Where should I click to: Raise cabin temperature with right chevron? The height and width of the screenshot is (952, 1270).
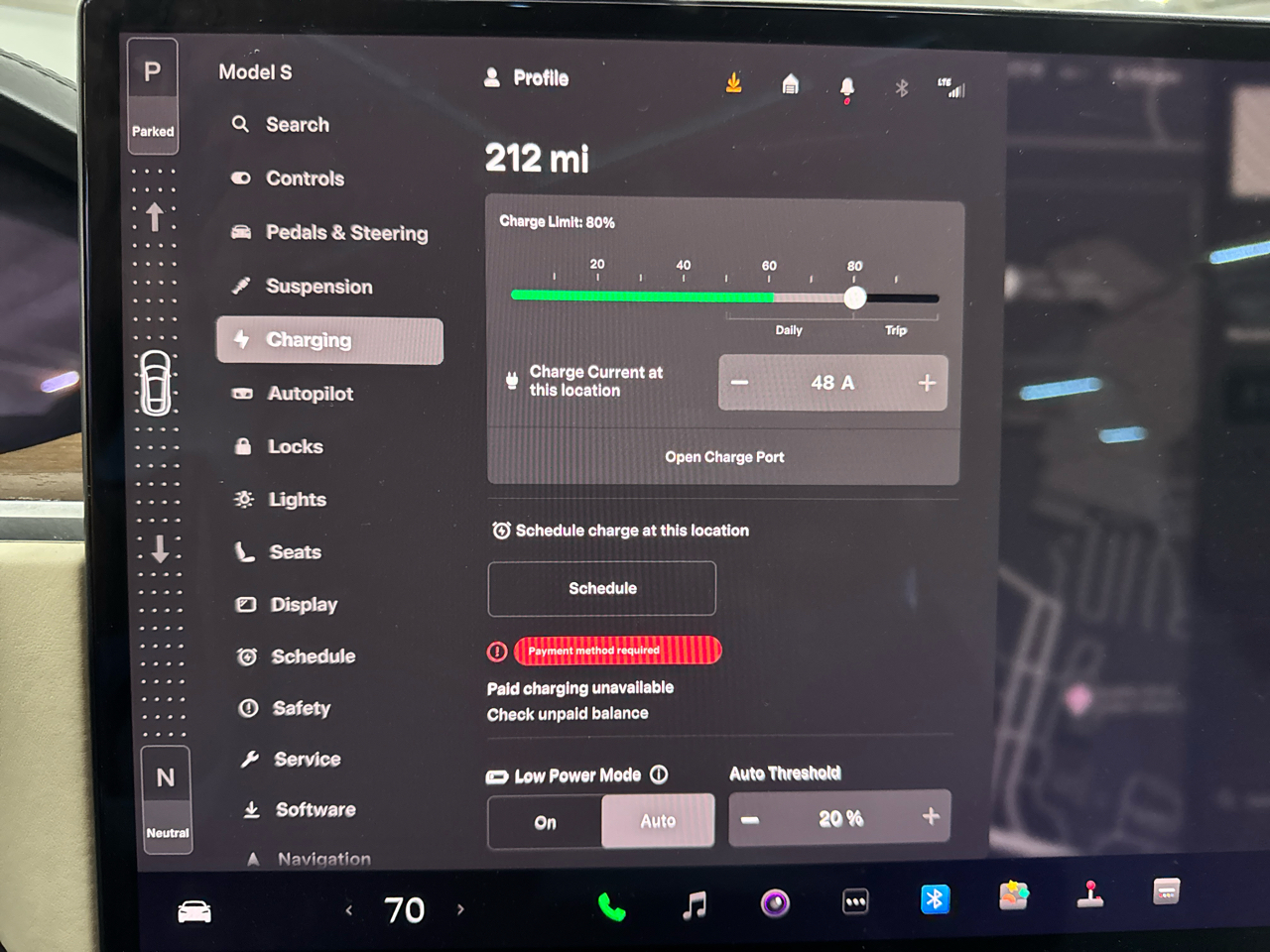(460, 908)
